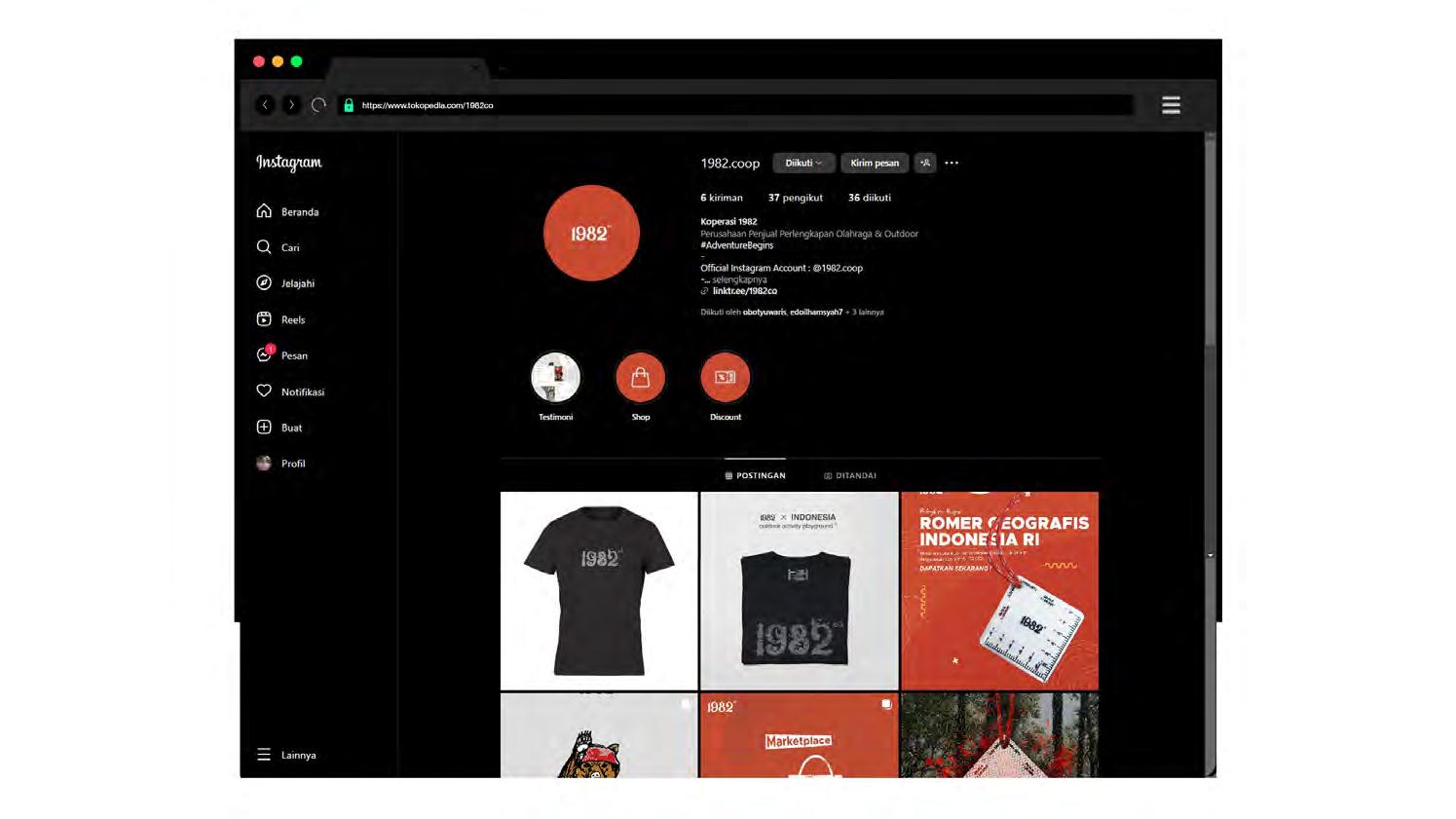
Task: Click the 1982.coop username heading
Action: click(x=730, y=163)
